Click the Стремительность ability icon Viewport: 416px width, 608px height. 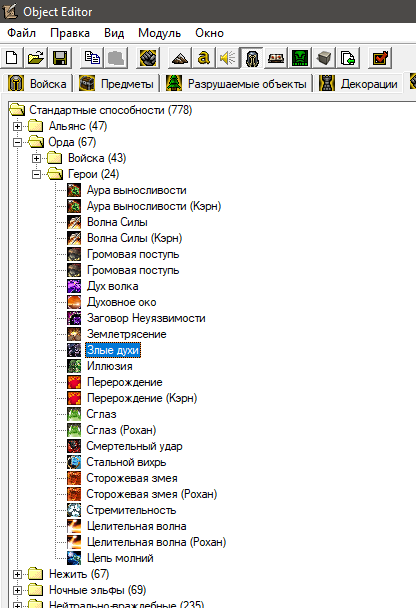coord(74,510)
